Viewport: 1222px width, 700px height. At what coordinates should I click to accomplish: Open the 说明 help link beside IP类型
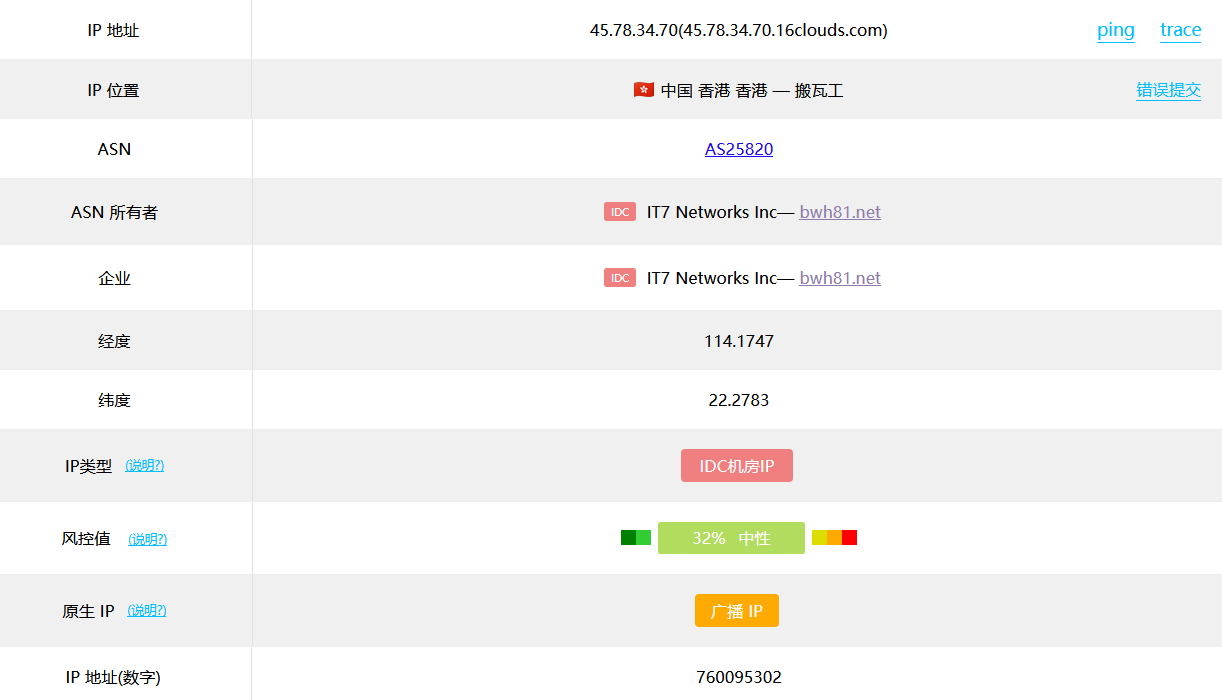pyautogui.click(x=144, y=466)
